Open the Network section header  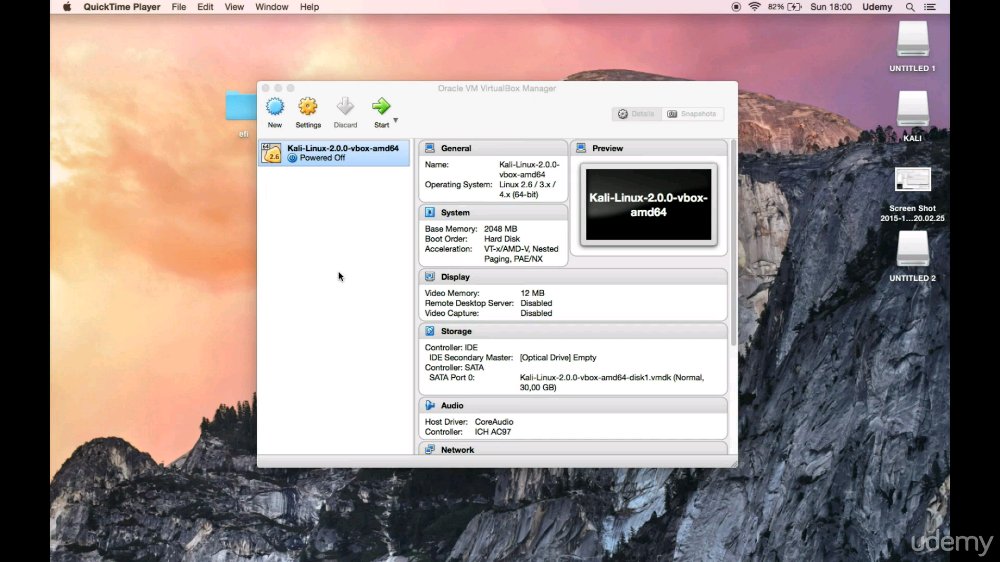click(x=573, y=448)
